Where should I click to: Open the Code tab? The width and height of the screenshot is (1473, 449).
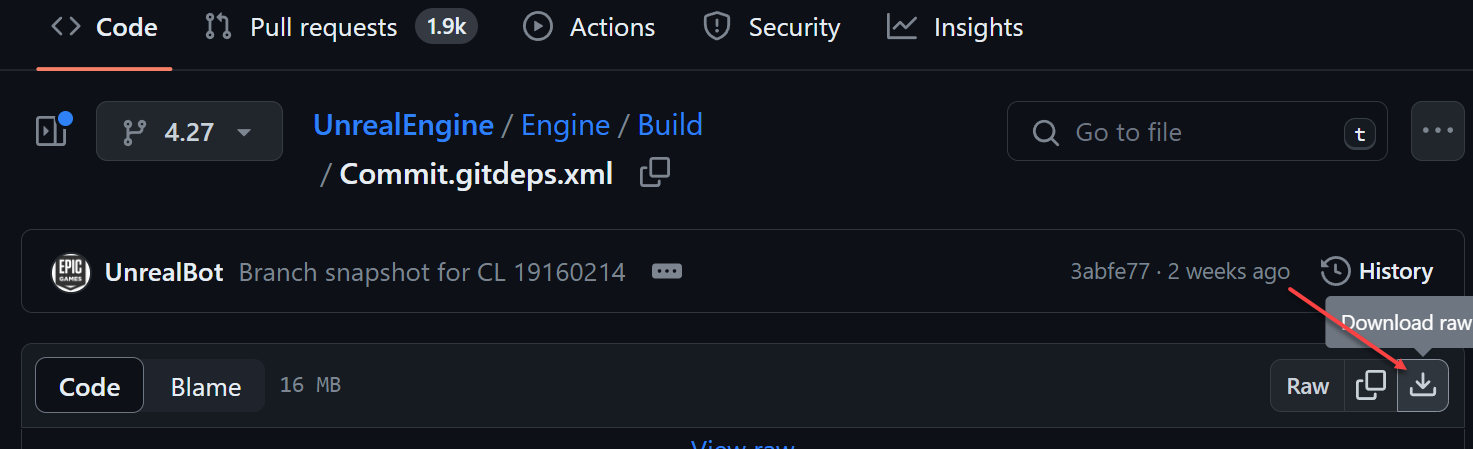[x=104, y=27]
